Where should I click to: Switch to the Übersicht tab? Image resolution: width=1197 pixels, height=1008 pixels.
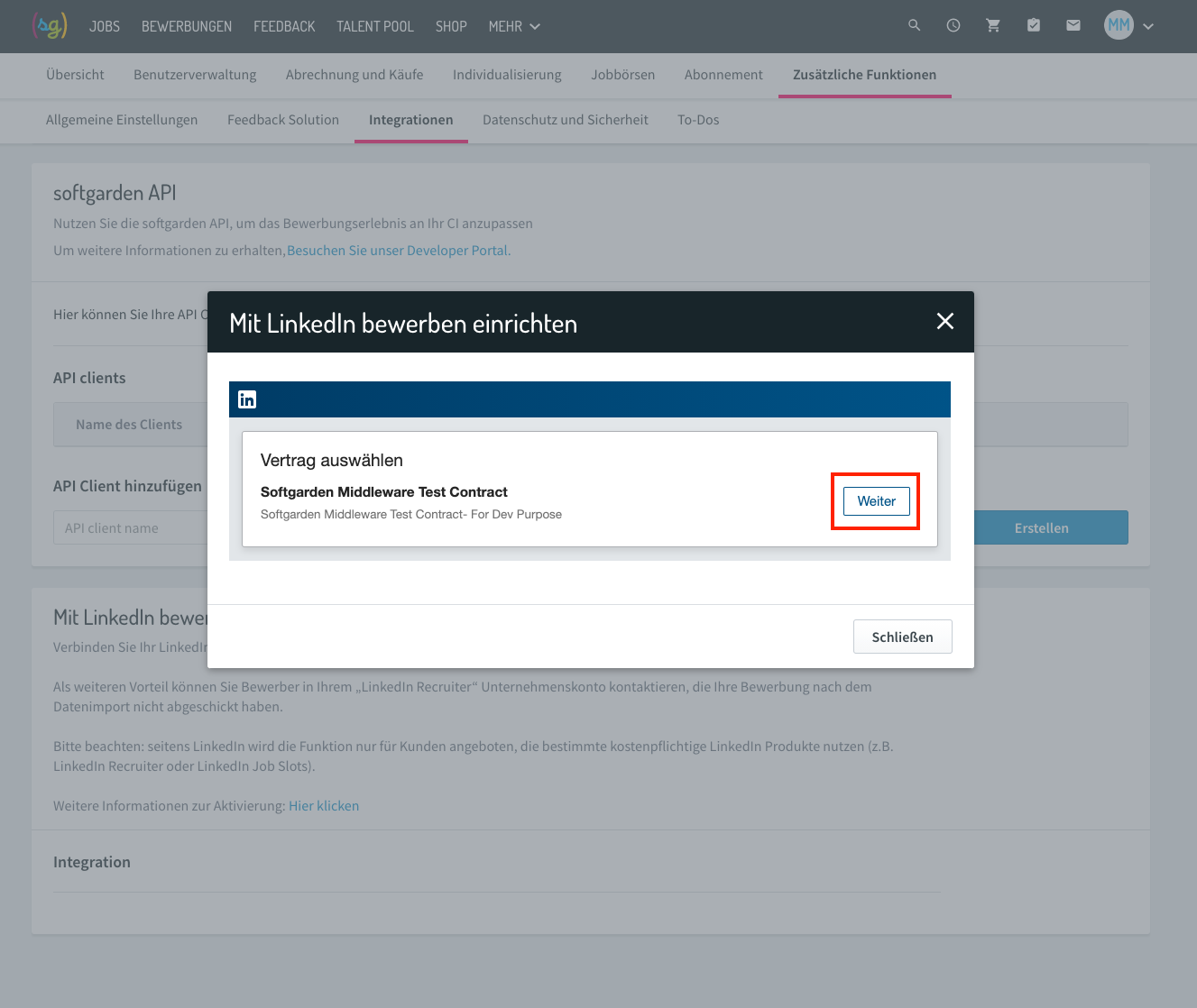click(x=75, y=75)
